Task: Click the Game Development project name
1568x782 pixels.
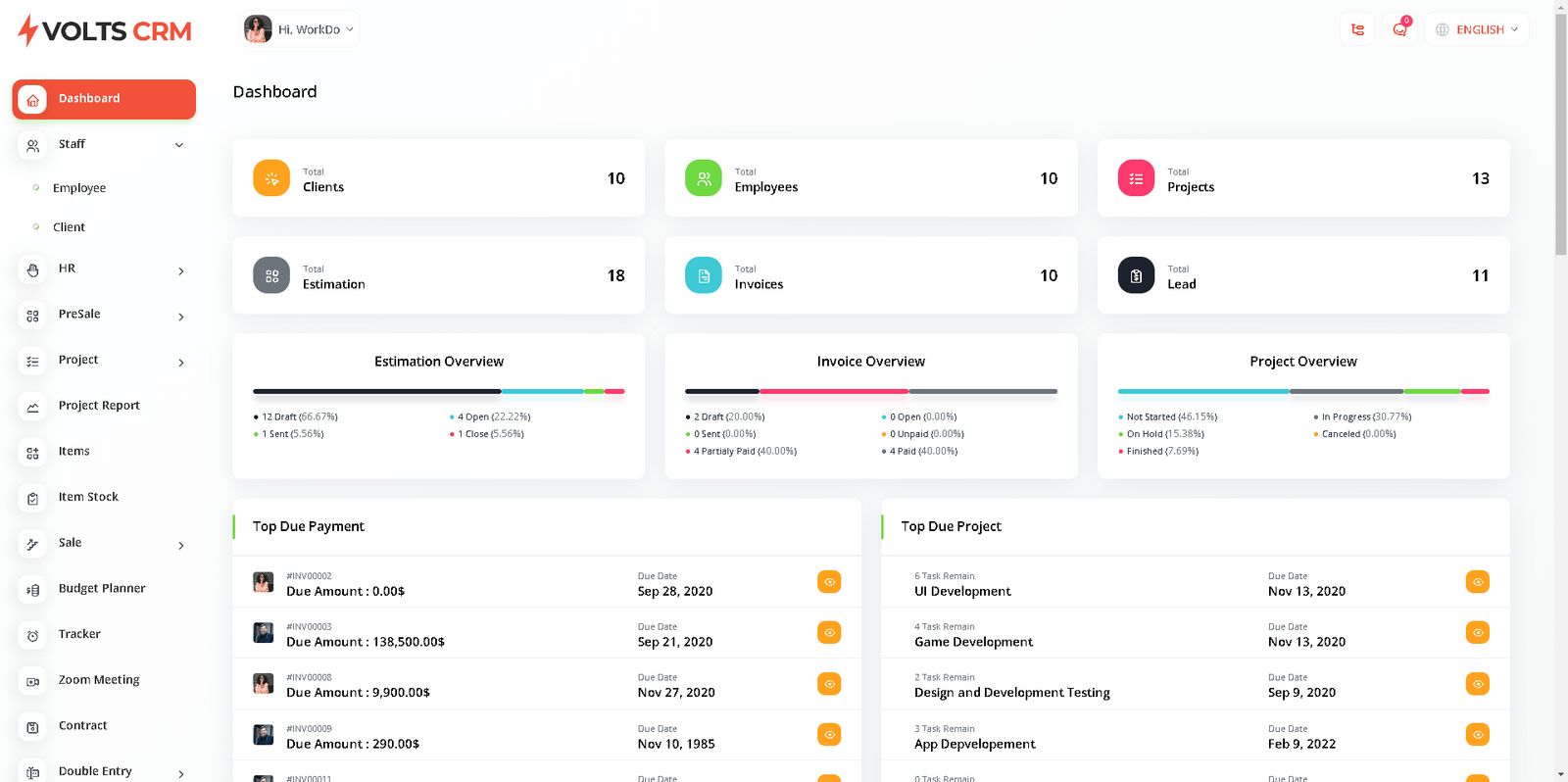Action: coord(973,642)
